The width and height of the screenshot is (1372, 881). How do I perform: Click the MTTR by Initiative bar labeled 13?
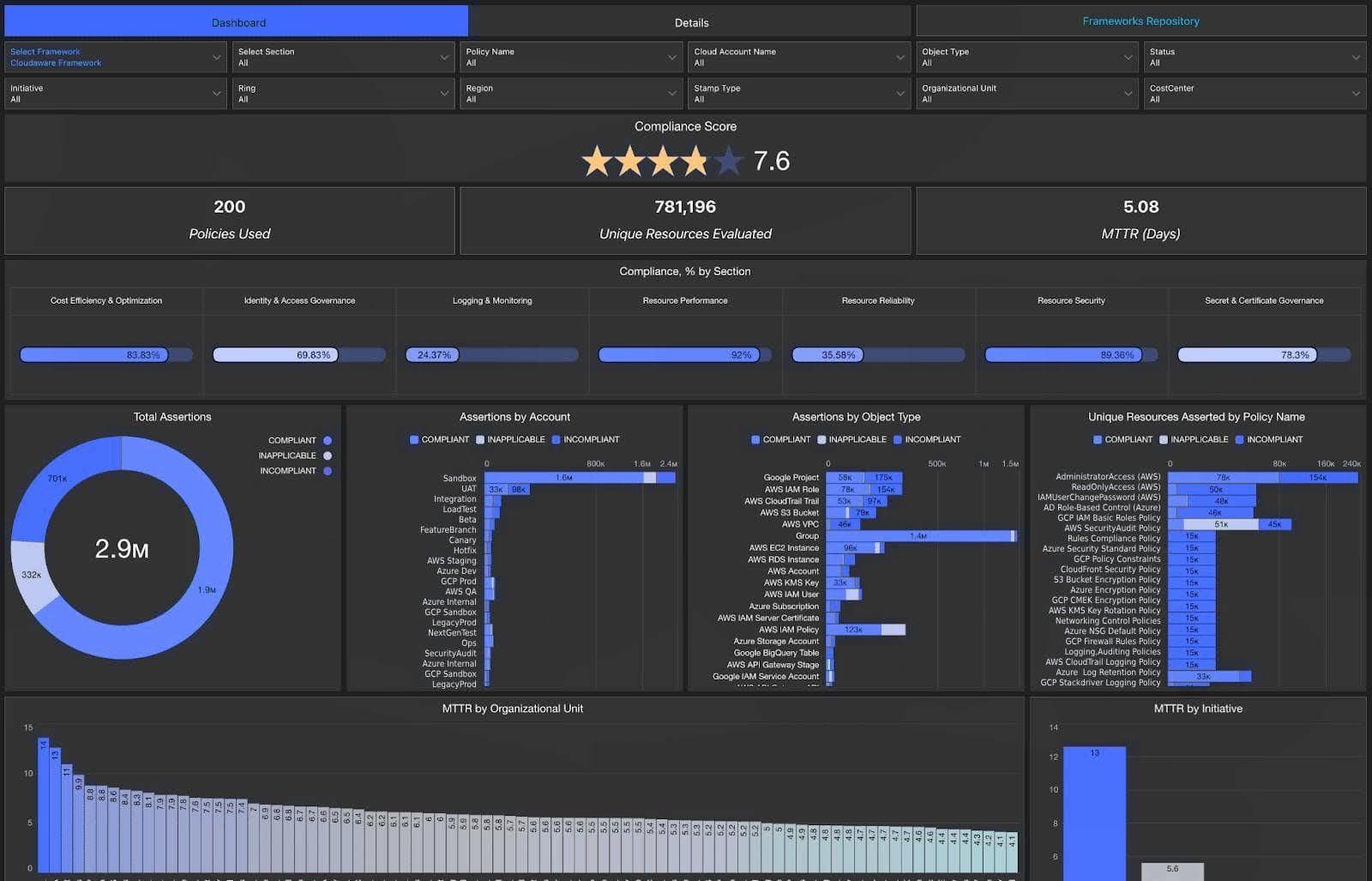click(x=1094, y=813)
